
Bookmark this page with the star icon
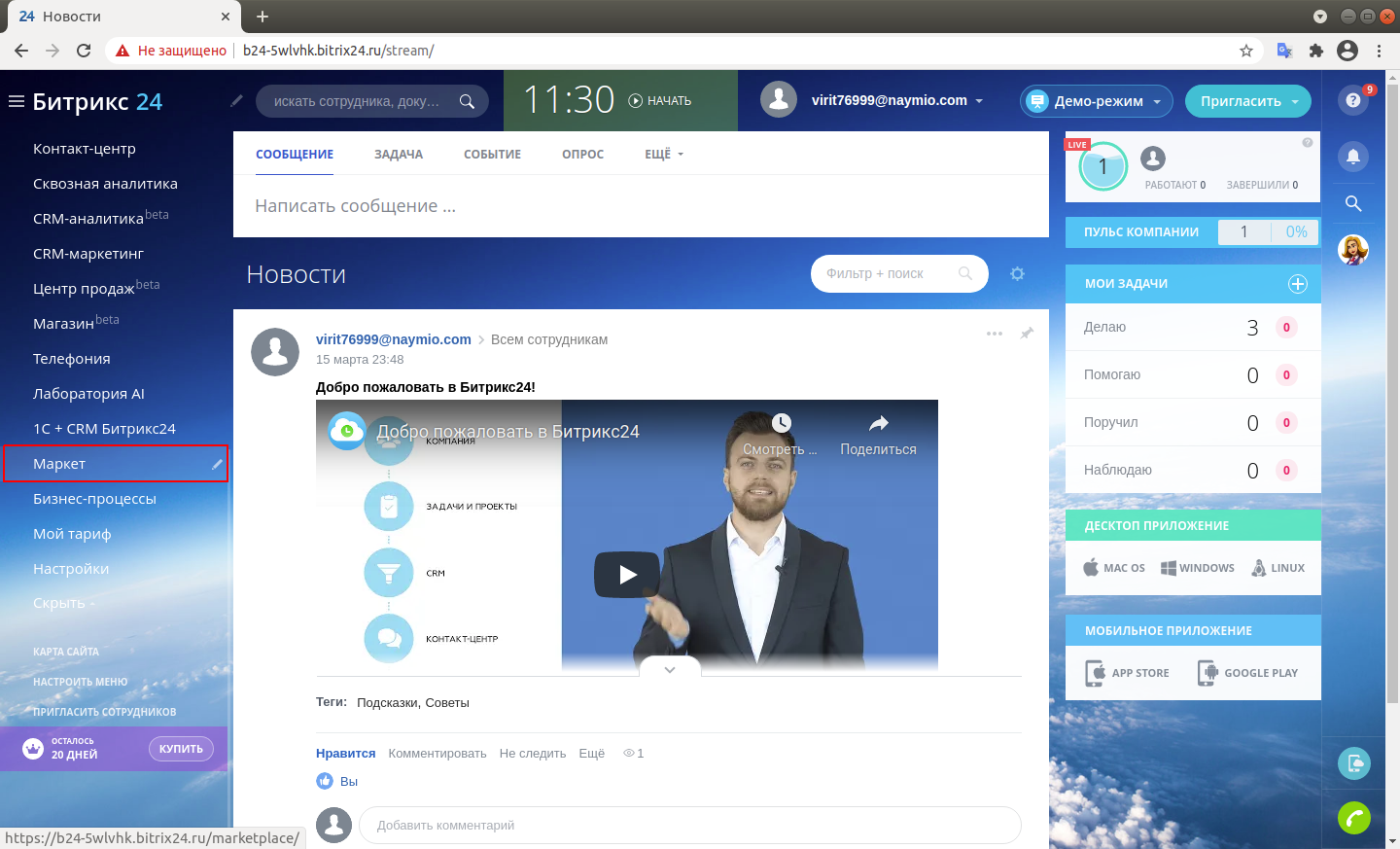(1246, 51)
